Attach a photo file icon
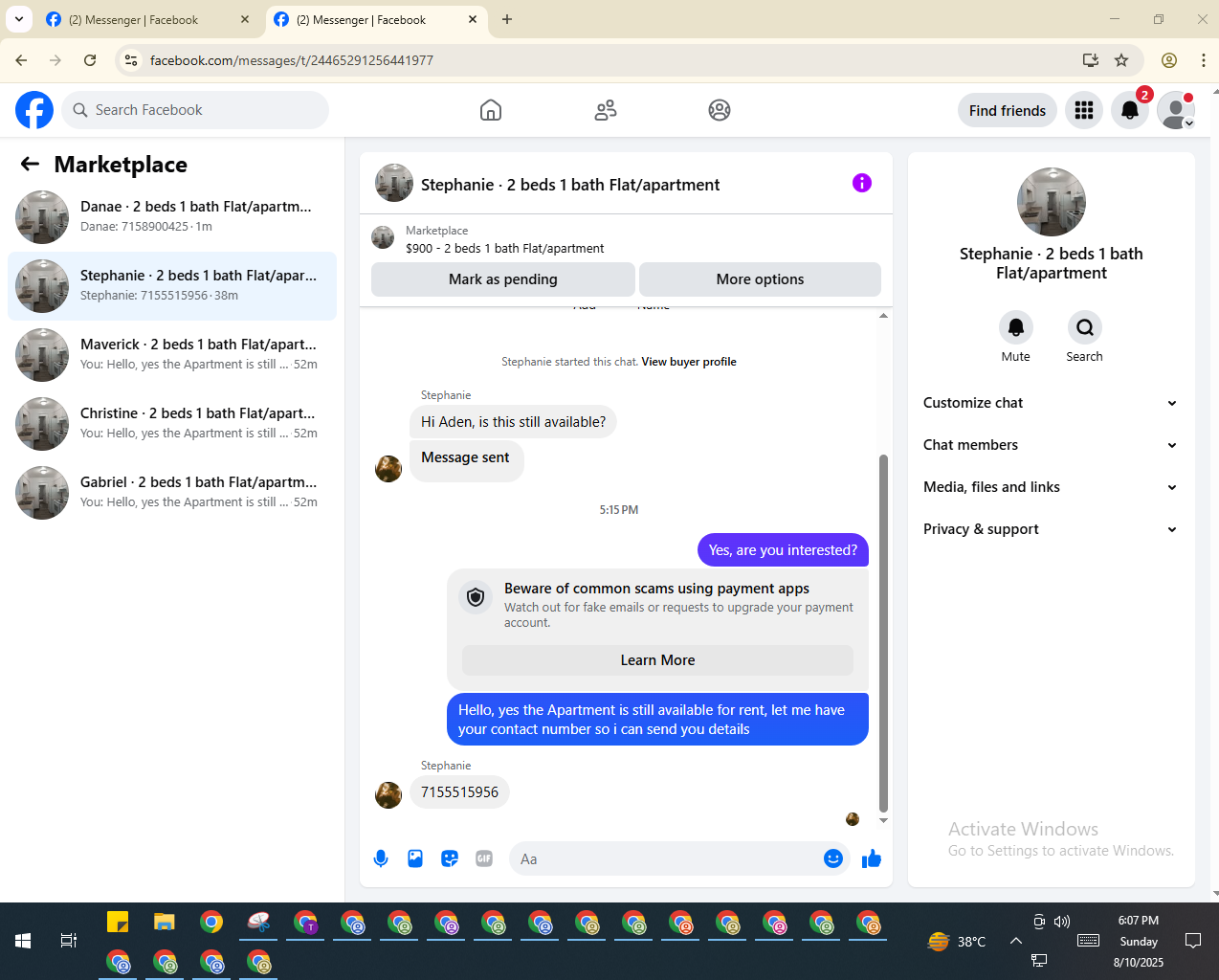Image resolution: width=1219 pixels, height=980 pixels. [415, 858]
